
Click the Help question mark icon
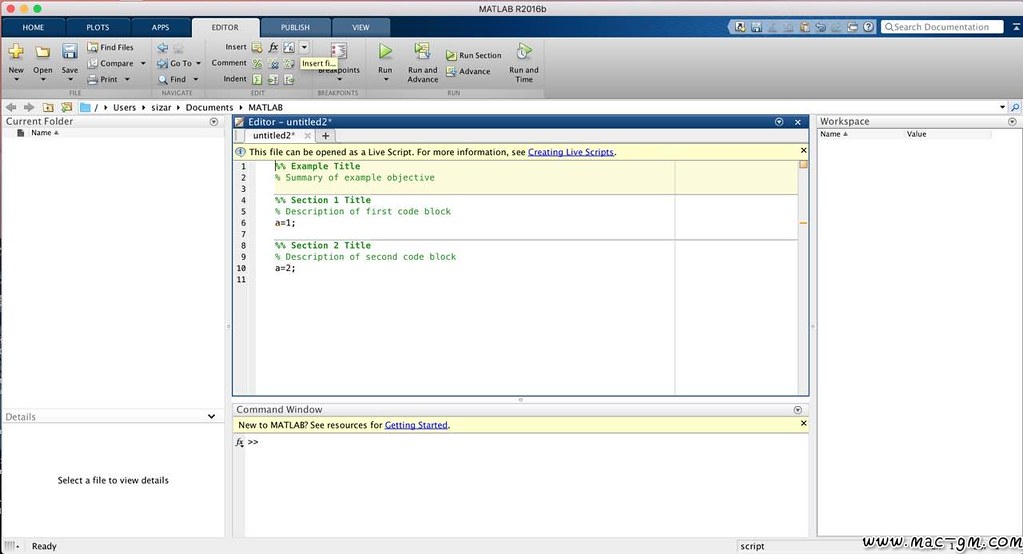[868, 27]
